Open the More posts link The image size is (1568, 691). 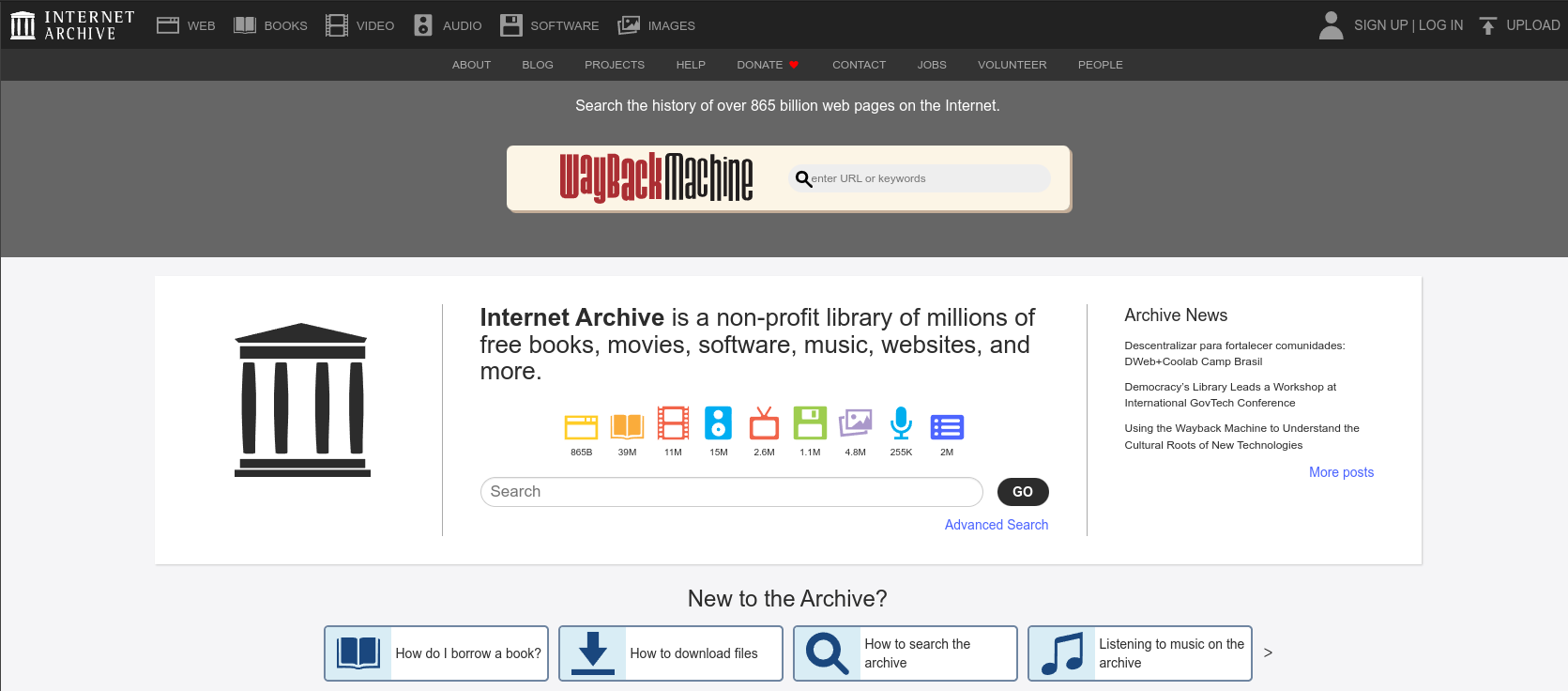pyautogui.click(x=1341, y=472)
